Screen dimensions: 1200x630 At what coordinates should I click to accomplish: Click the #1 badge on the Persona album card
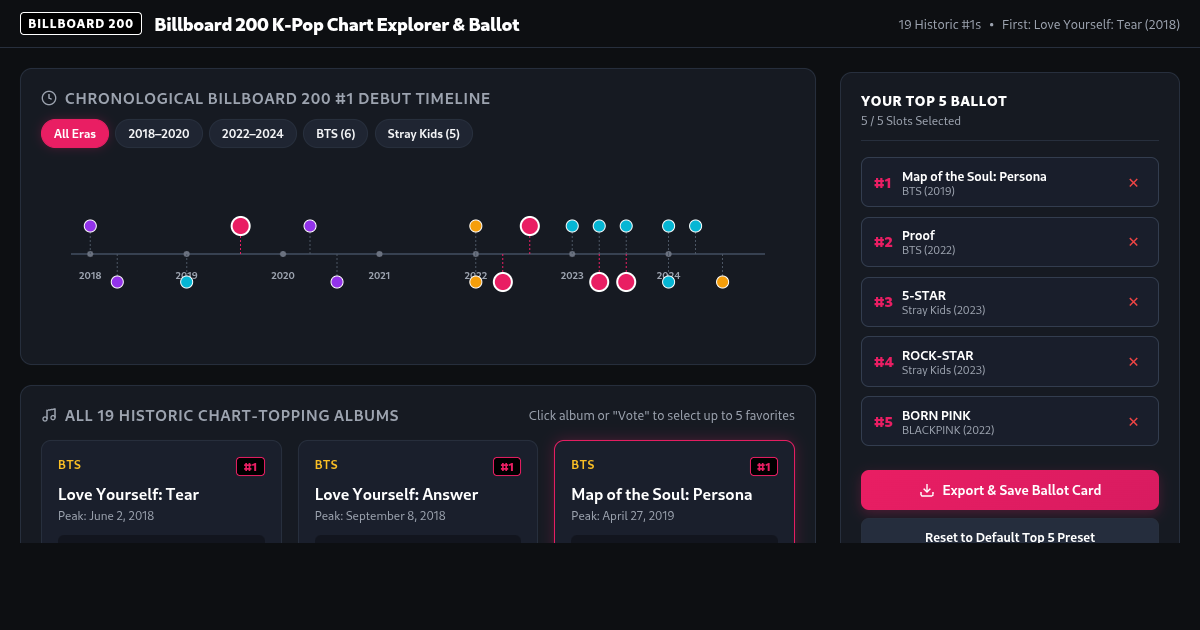(x=764, y=467)
